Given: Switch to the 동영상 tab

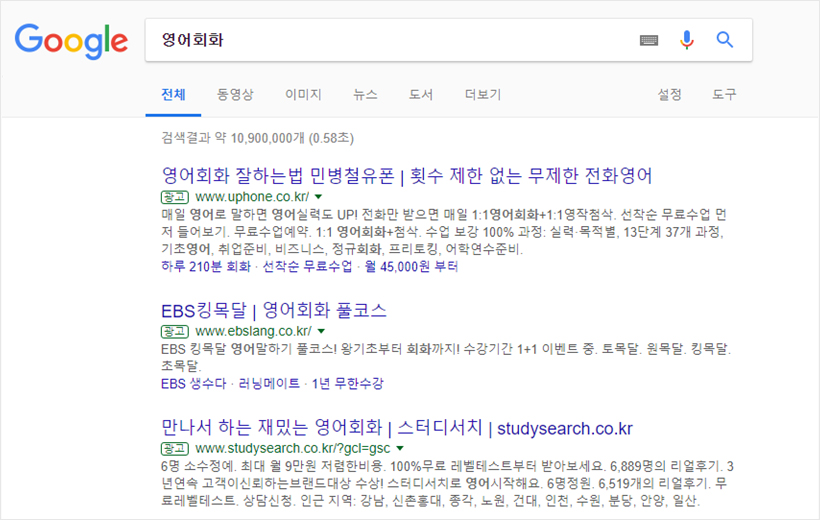Looking at the screenshot, I should [x=235, y=95].
